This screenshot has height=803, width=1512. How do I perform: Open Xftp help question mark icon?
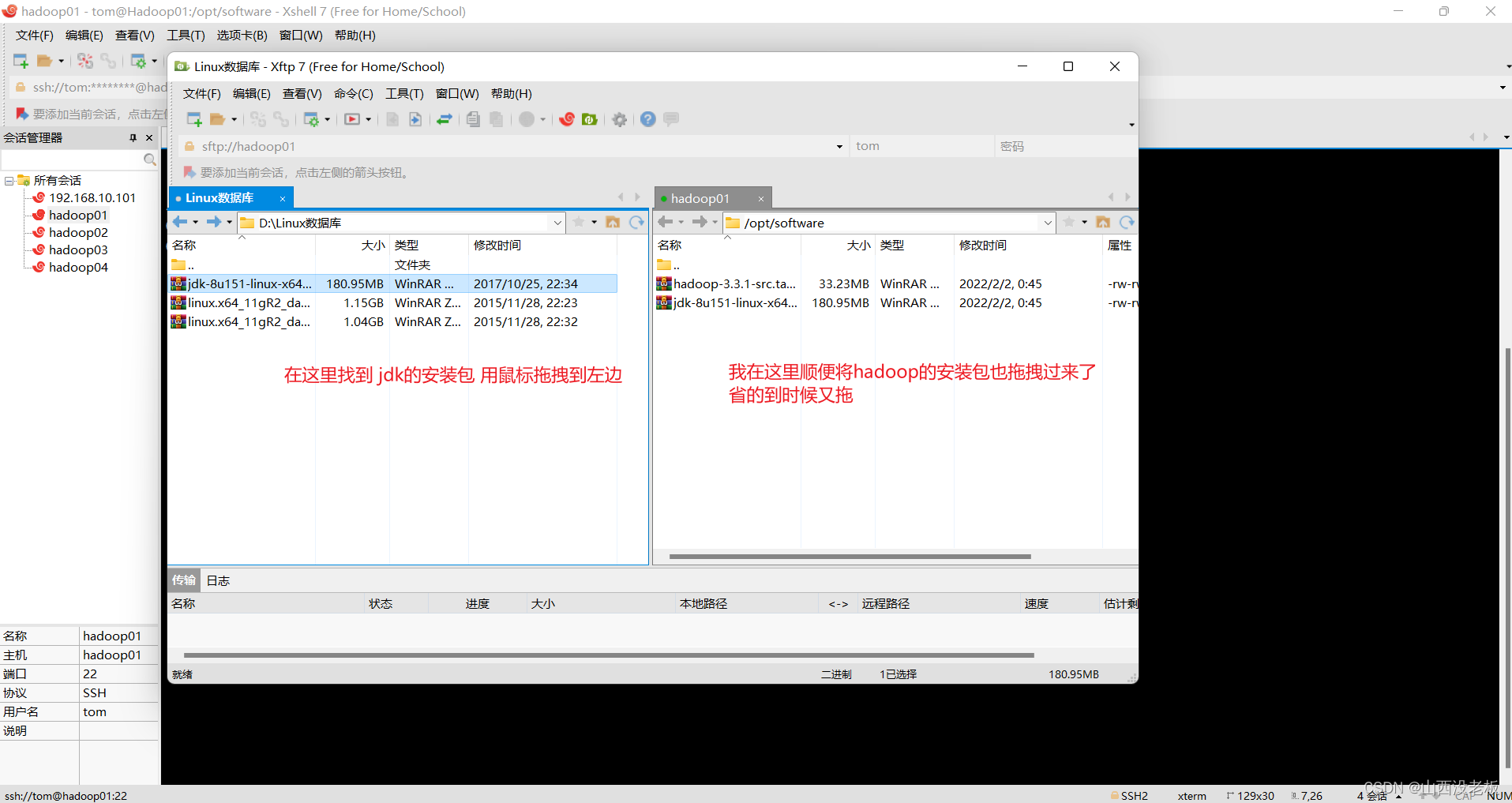(x=648, y=119)
